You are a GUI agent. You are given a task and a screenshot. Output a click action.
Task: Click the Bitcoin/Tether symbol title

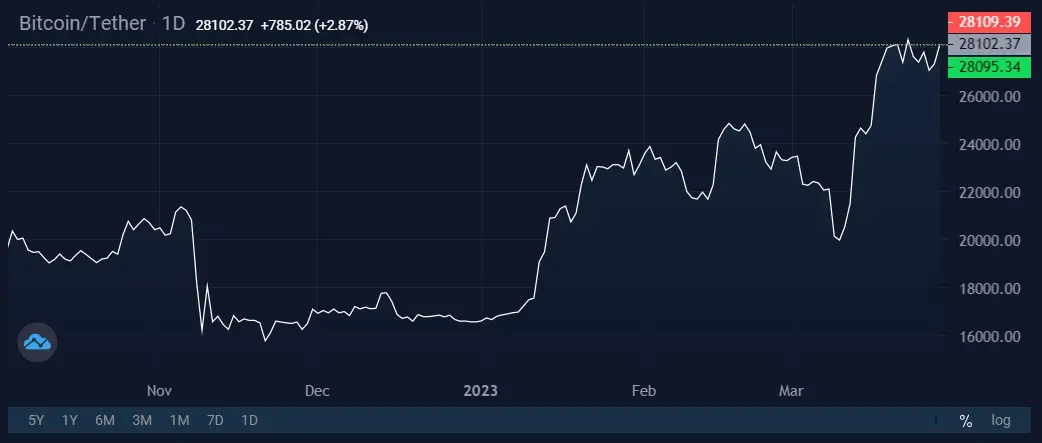coord(82,23)
